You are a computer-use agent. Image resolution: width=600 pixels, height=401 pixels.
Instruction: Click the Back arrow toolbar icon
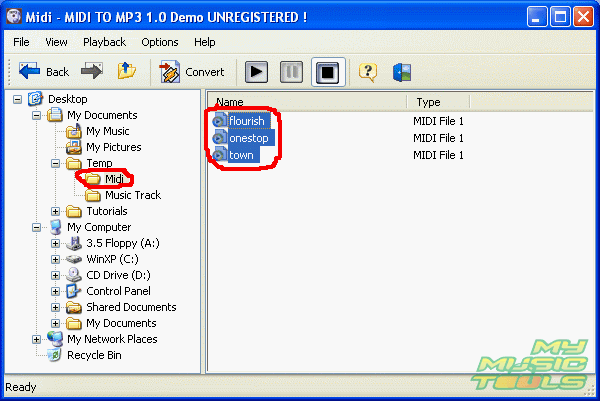pyautogui.click(x=29, y=71)
